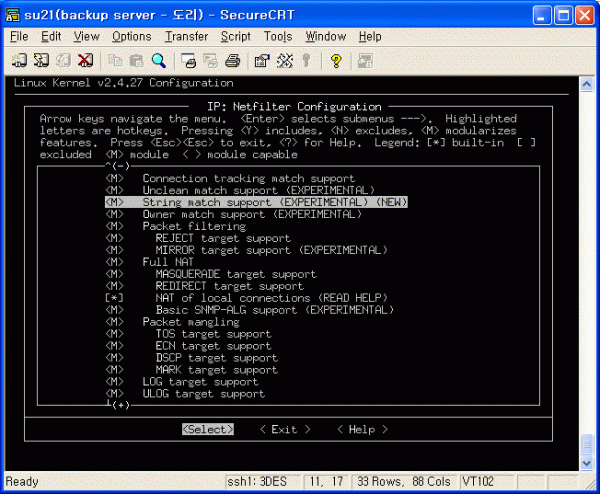
Task: Open the Tools menu
Action: [x=278, y=36]
